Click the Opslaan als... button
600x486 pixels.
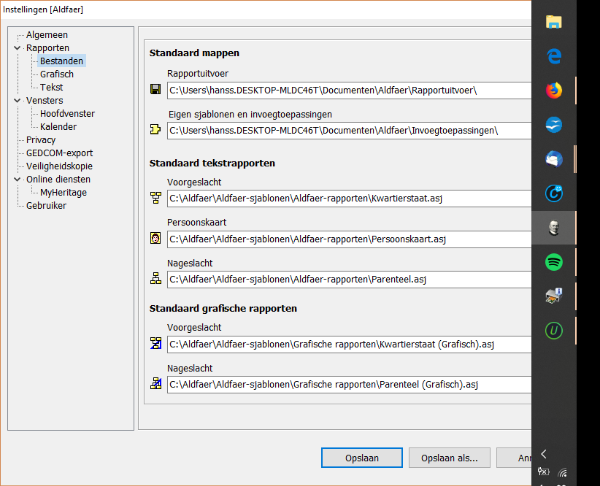450,458
